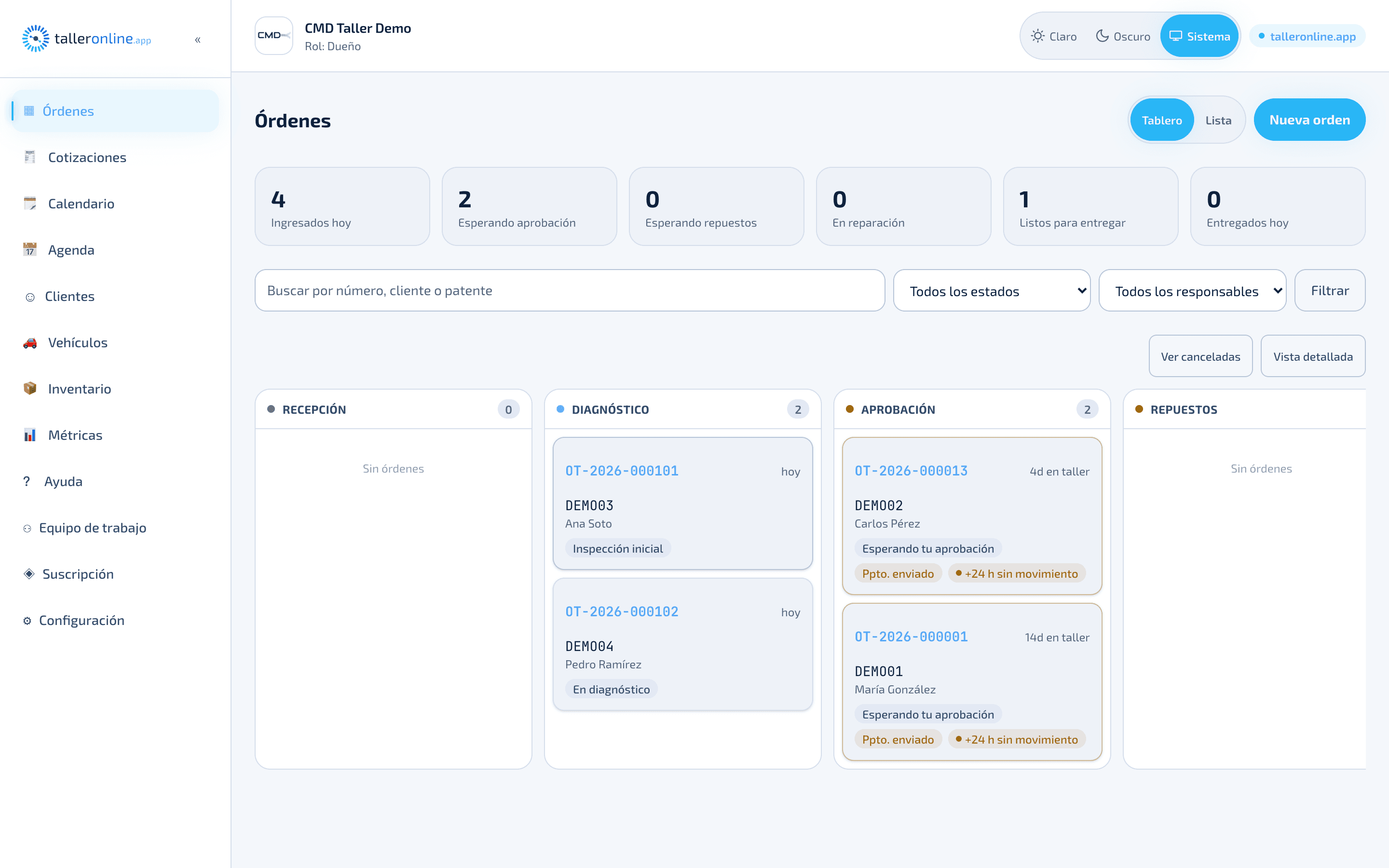Image resolution: width=1389 pixels, height=868 pixels.
Task: Click client name Carlos Pérez
Action: 887,524
